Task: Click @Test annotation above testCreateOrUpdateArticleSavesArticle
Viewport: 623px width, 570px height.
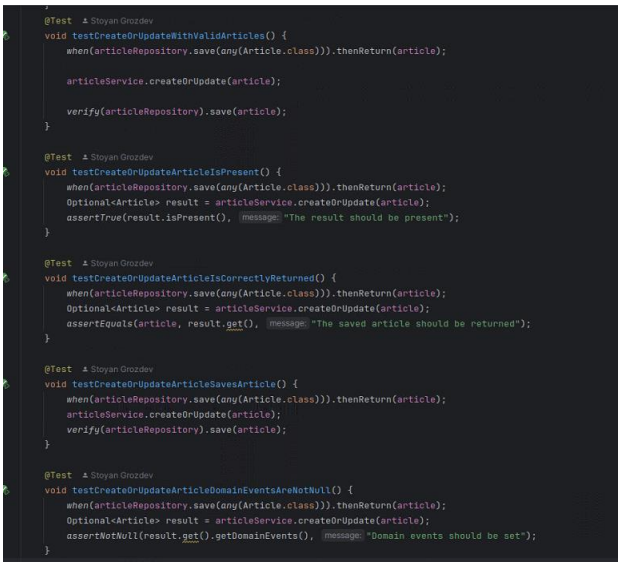Action: 58,369
